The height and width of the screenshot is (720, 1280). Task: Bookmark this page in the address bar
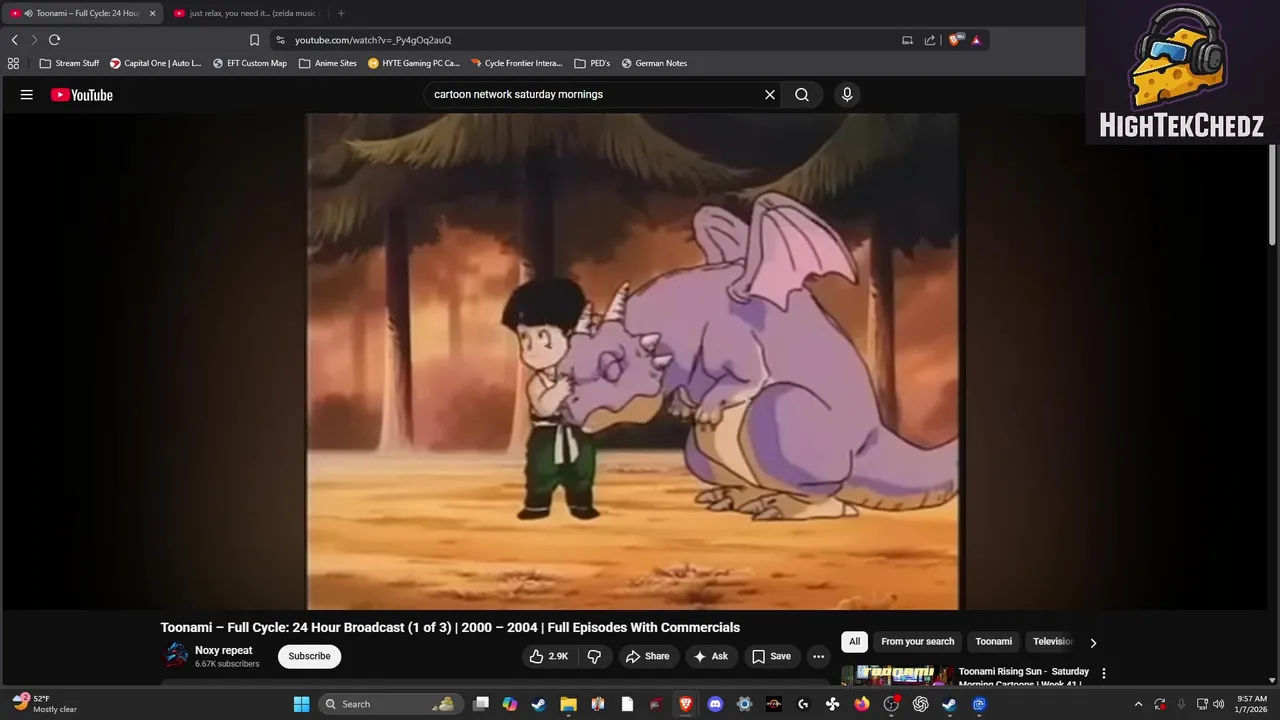[254, 40]
